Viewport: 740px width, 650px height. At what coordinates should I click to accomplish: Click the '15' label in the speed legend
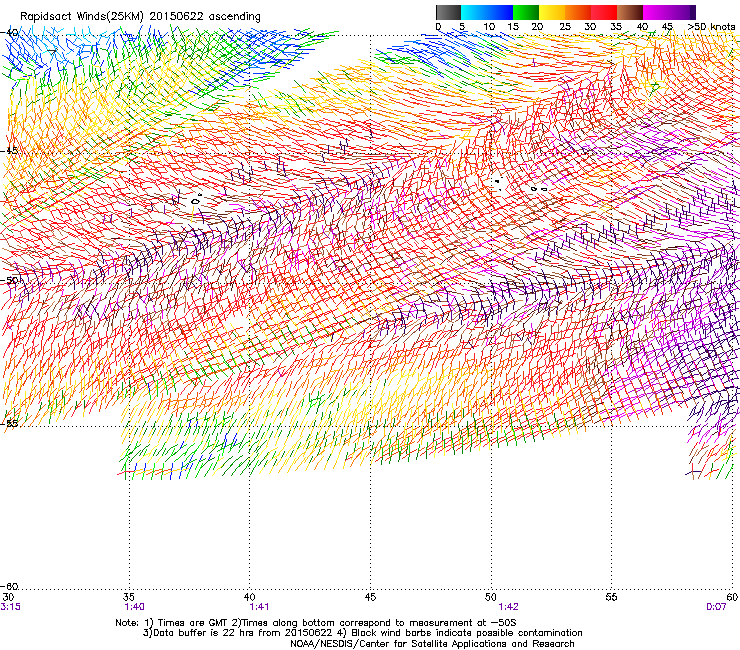coord(513,27)
